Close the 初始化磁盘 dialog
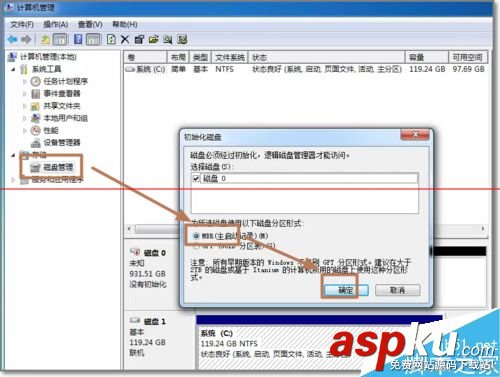This screenshot has height=377, width=500. point(415,134)
